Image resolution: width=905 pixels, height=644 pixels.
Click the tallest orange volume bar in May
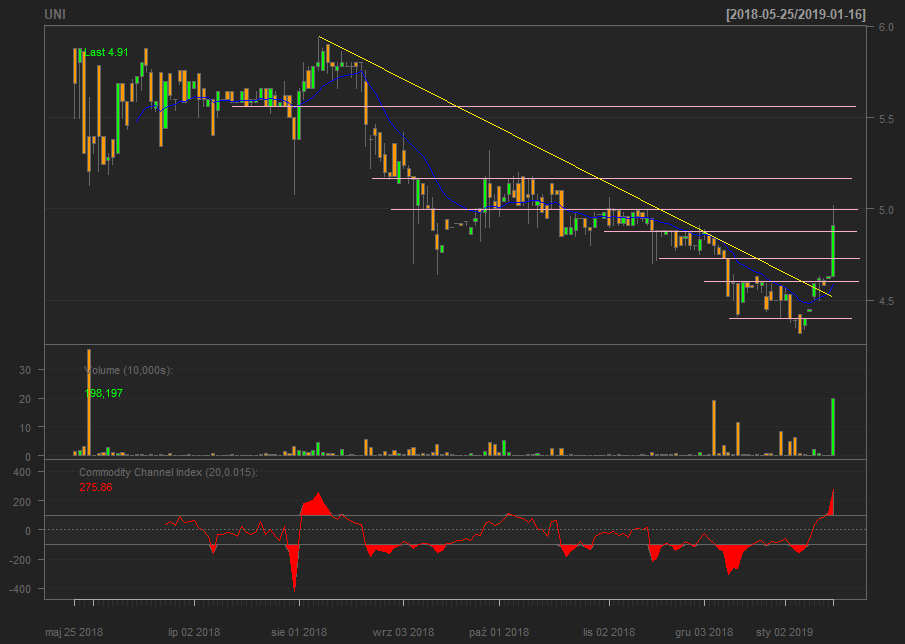89,402
